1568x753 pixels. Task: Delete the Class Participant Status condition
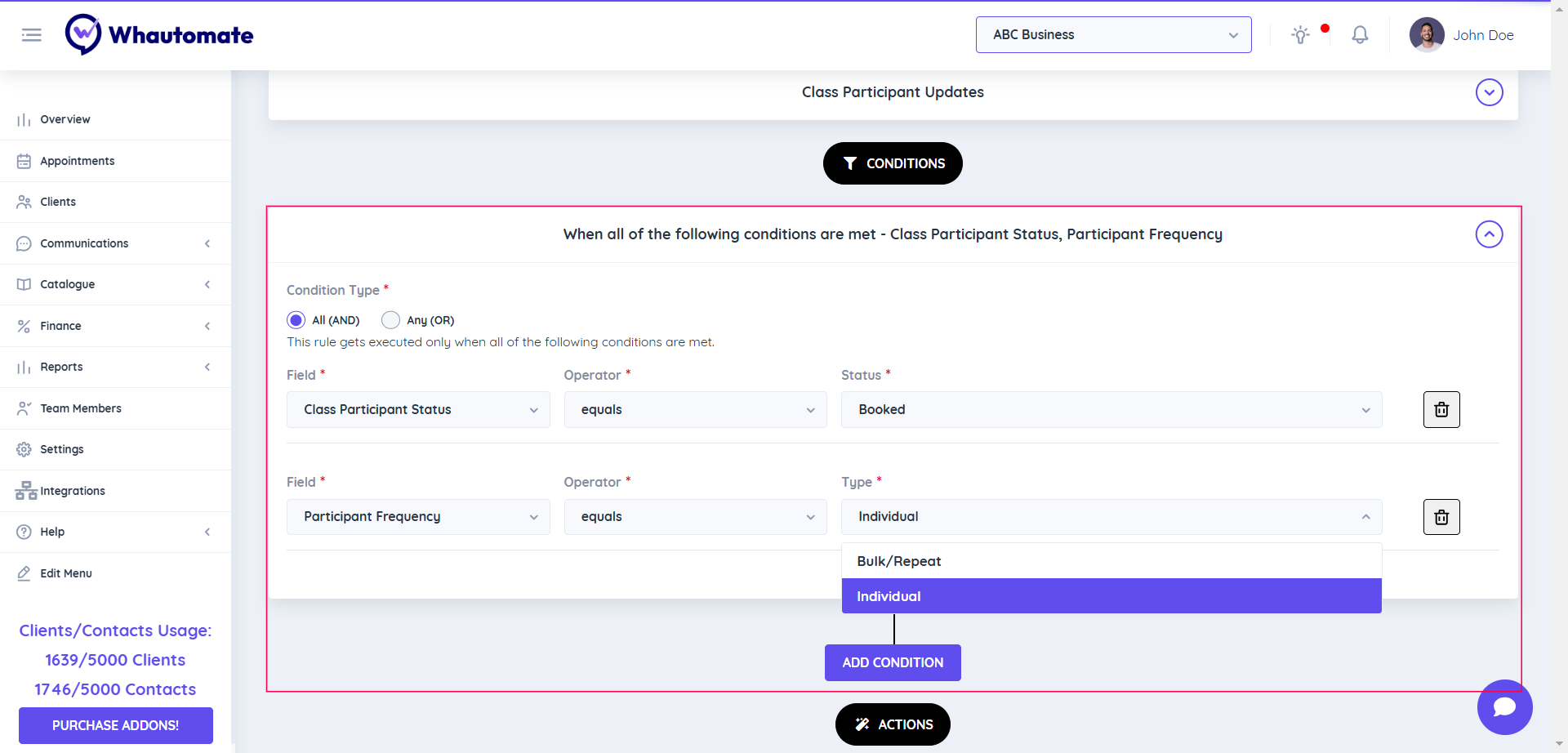1441,410
